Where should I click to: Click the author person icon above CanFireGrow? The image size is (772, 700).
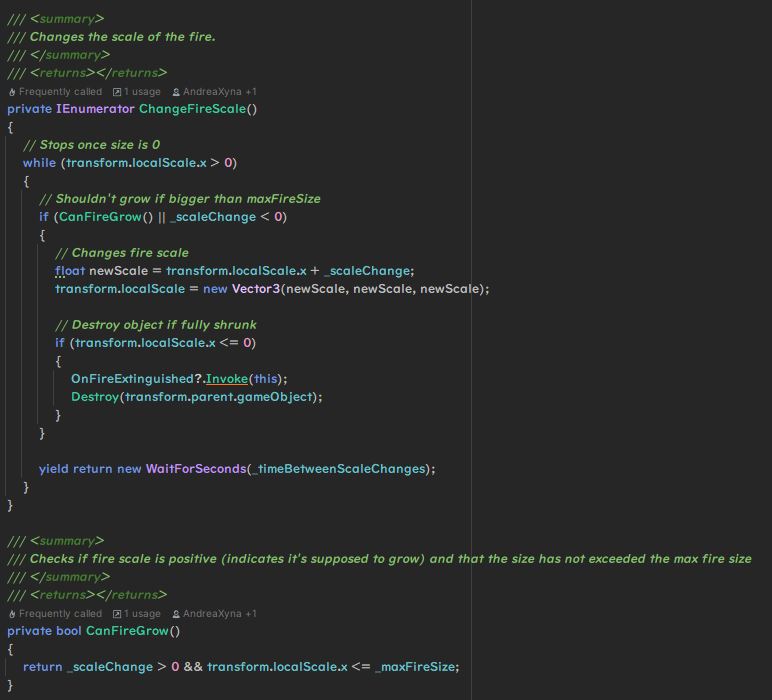pyautogui.click(x=176, y=613)
